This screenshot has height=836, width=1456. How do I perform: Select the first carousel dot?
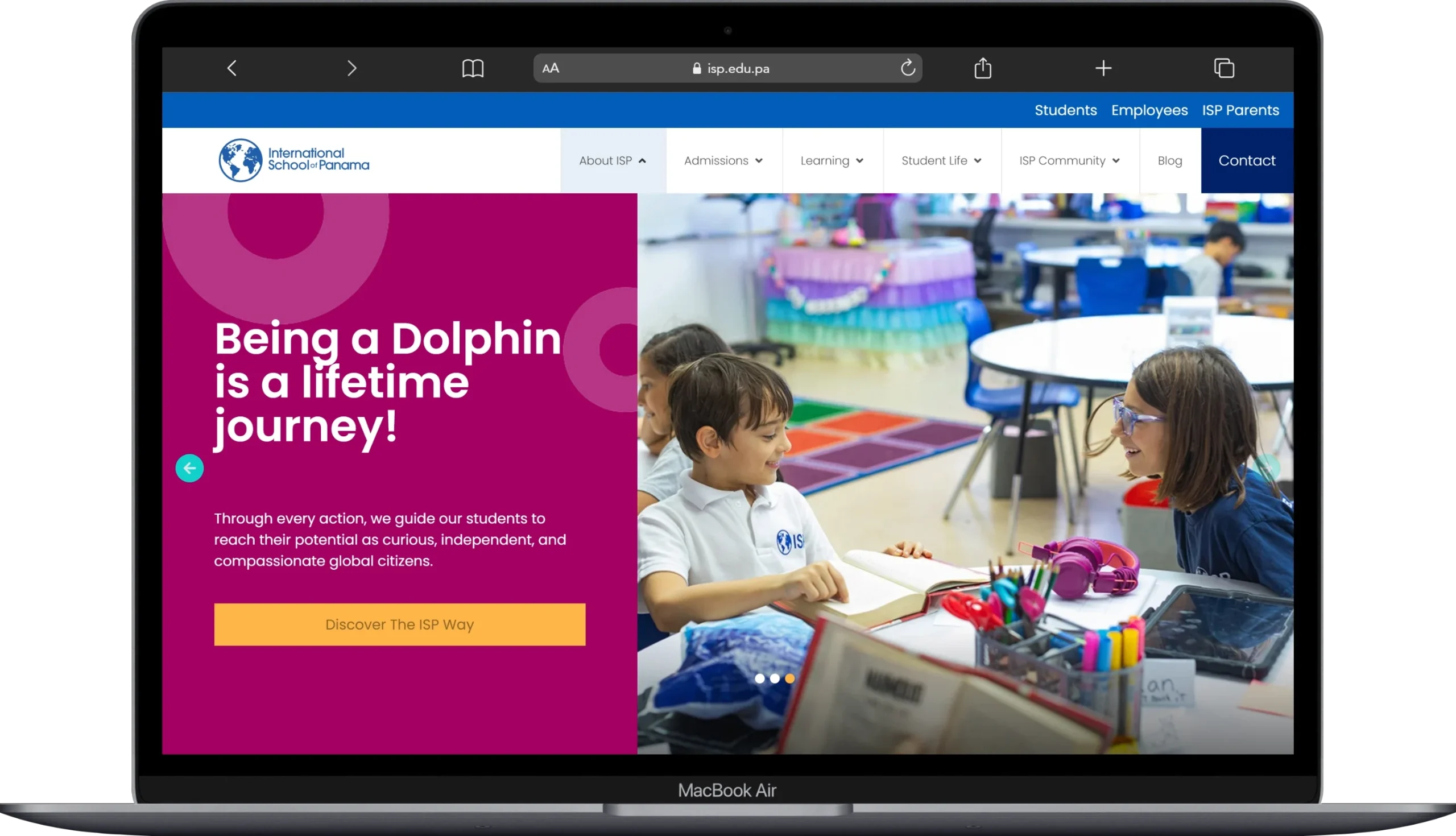pos(760,678)
